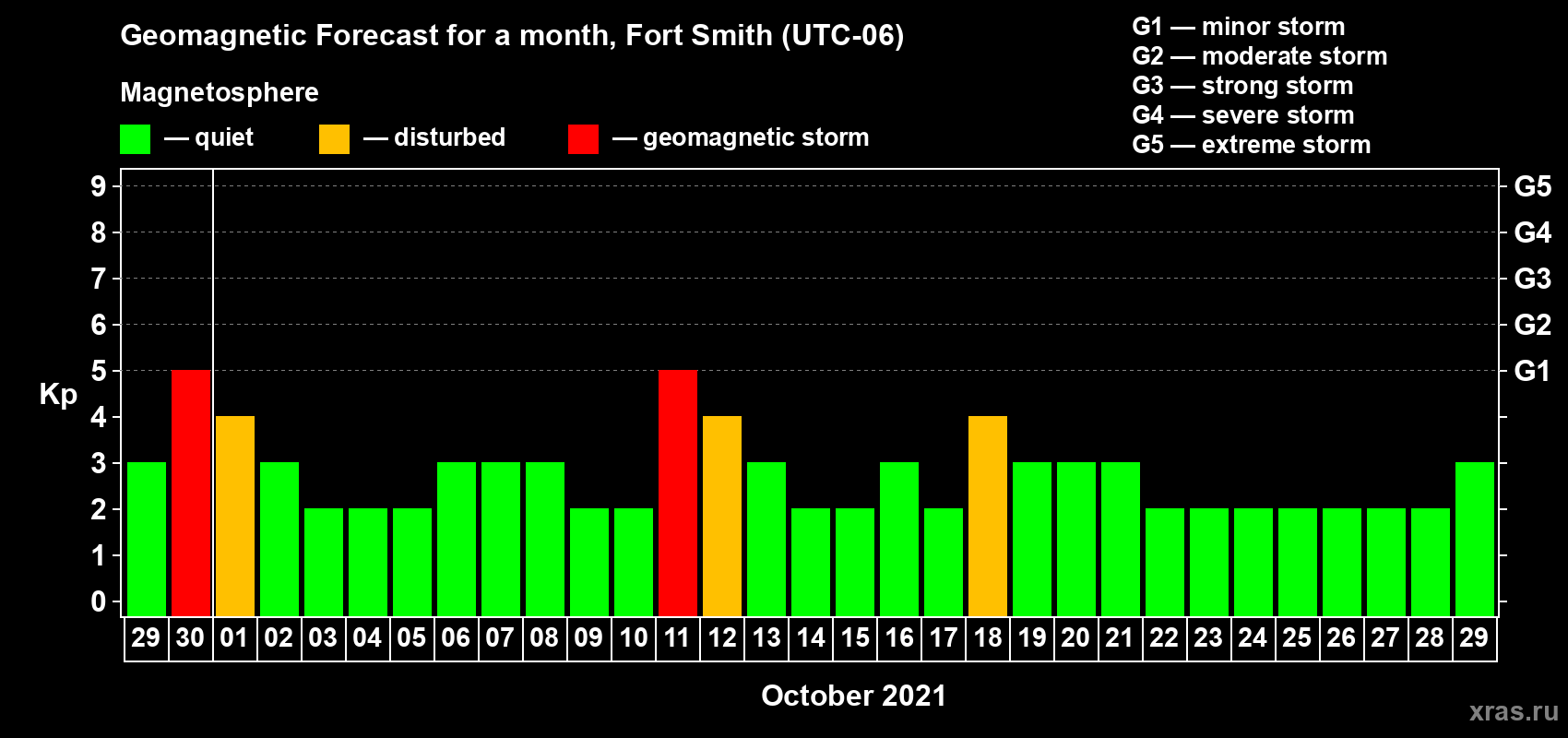Viewport: 1568px width, 738px height.
Task: Click the G1 label on right axis
Action: tap(1533, 371)
